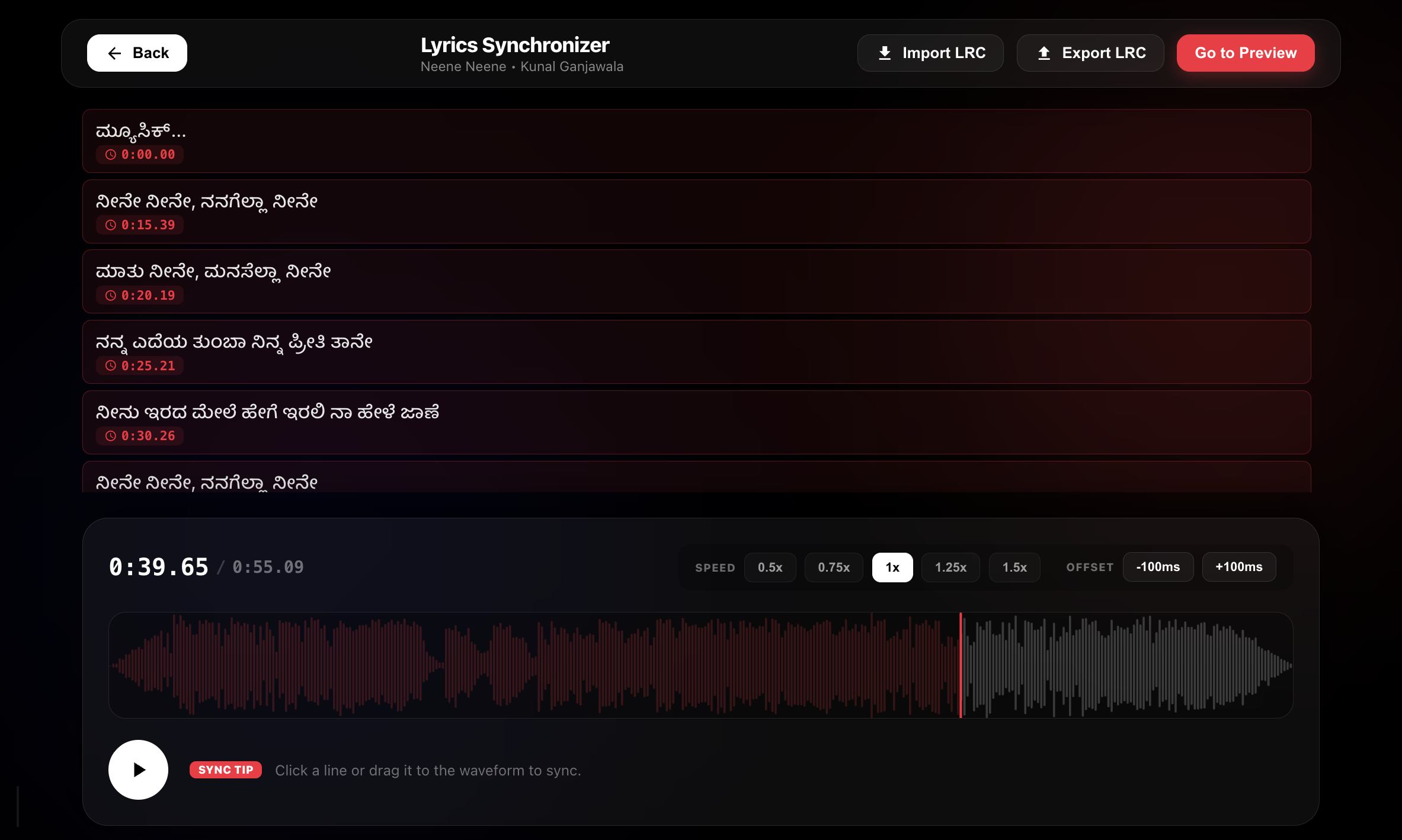Open Go to Preview
This screenshot has height=840, width=1402.
pyautogui.click(x=1246, y=53)
